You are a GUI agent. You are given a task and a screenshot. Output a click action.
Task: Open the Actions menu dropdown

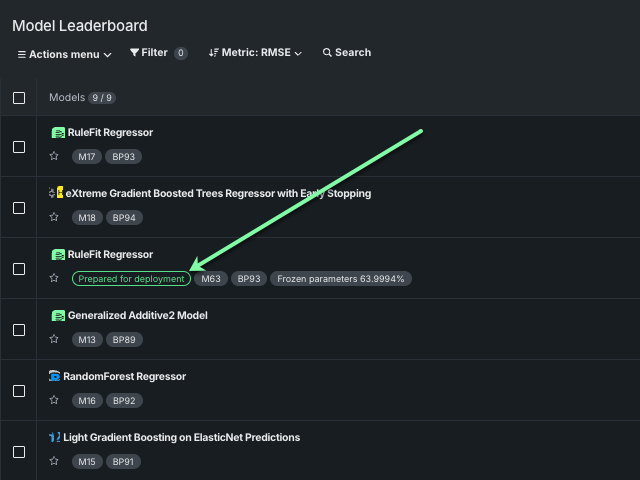[x=63, y=53]
